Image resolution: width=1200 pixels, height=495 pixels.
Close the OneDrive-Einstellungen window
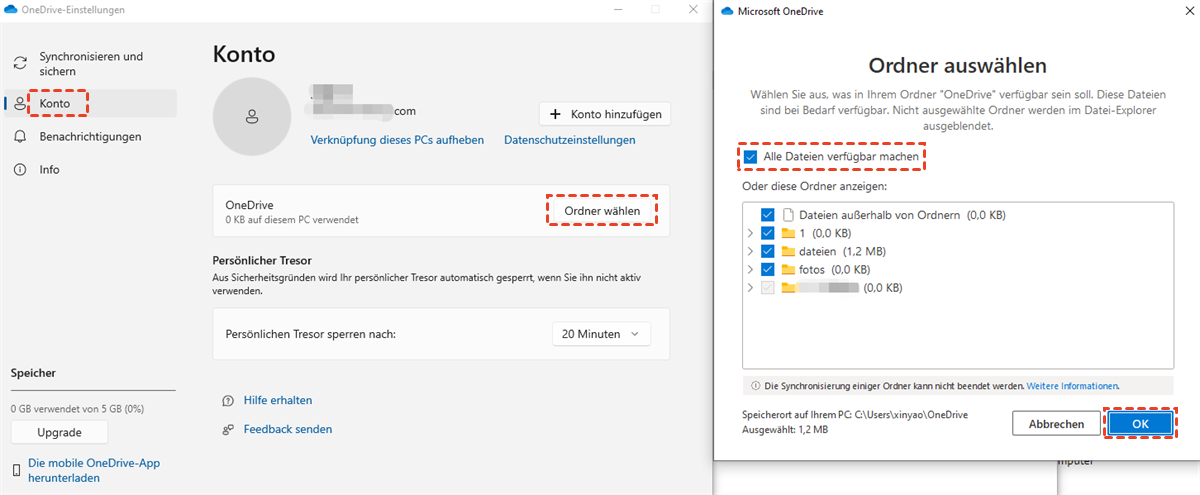click(x=693, y=10)
